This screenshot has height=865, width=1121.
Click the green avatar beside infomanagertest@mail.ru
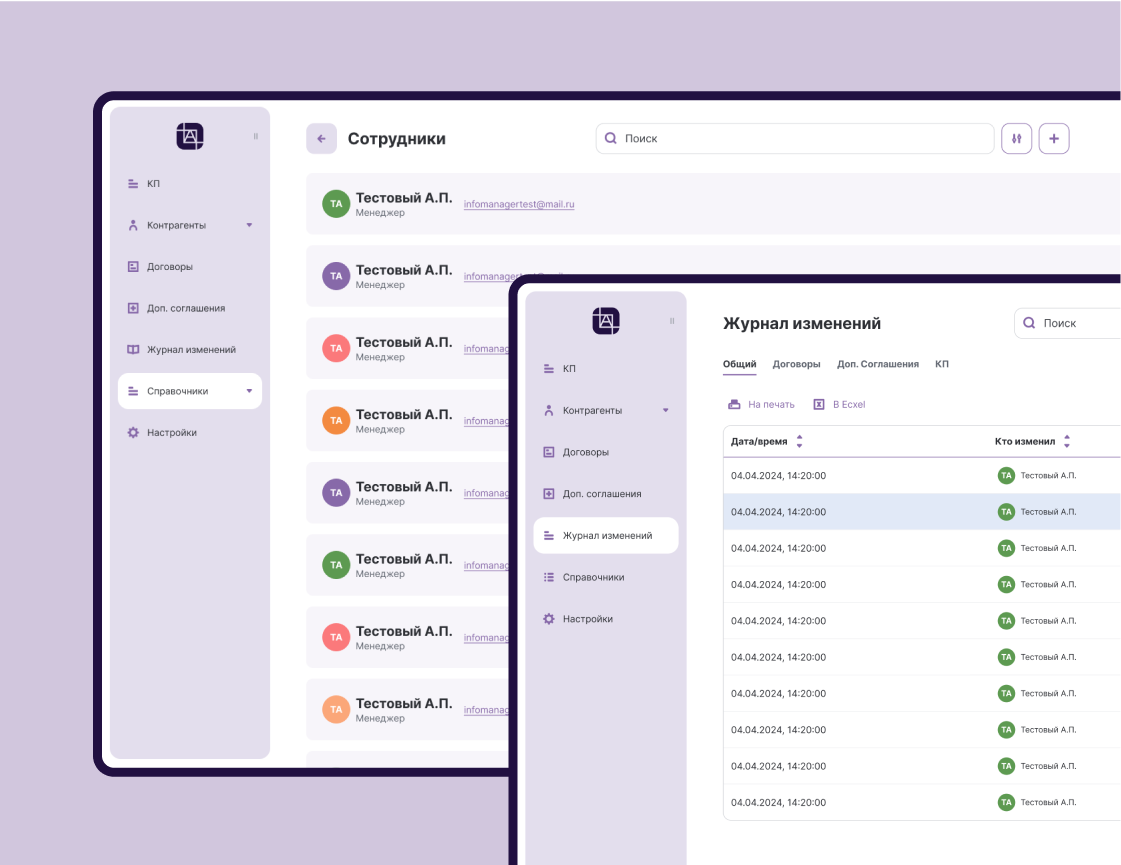pyautogui.click(x=336, y=204)
